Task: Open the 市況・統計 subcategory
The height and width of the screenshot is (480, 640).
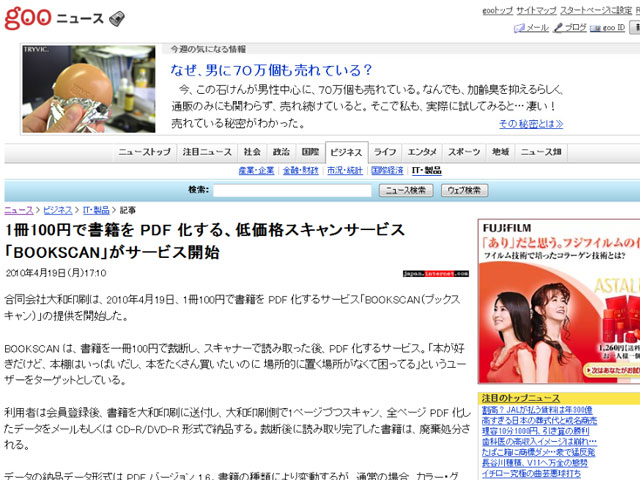Action: [345, 171]
